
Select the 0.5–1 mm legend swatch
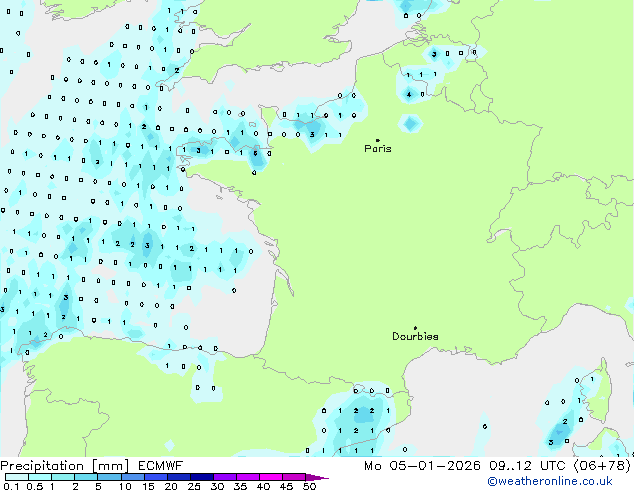[x=40, y=477]
